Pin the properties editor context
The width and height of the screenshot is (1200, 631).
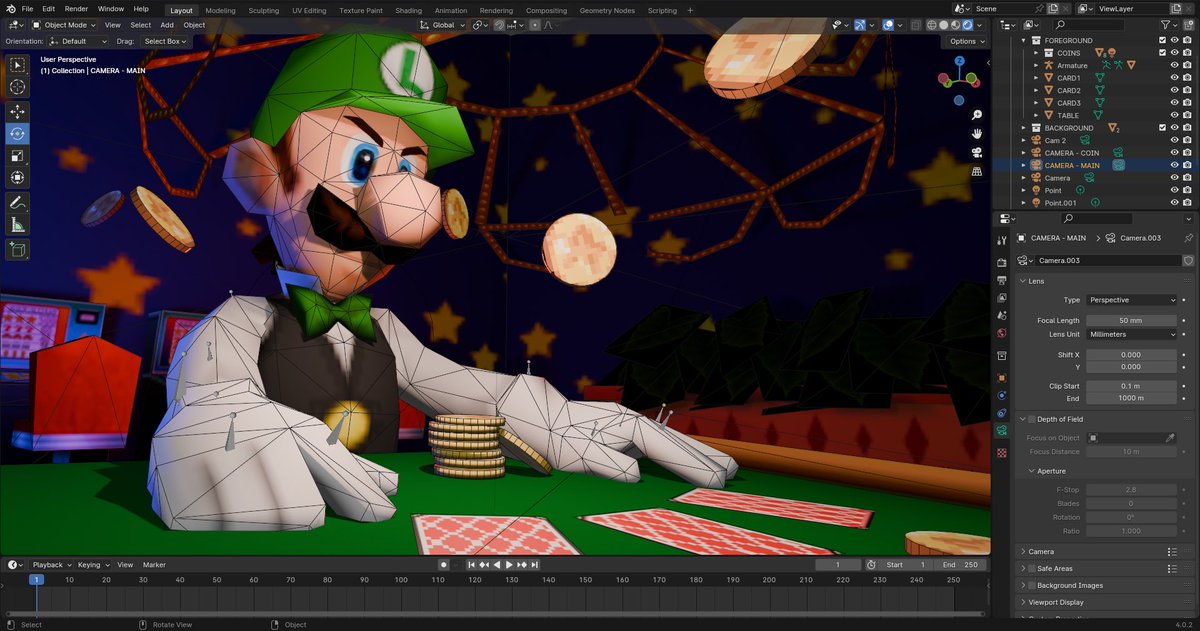click(1188, 238)
